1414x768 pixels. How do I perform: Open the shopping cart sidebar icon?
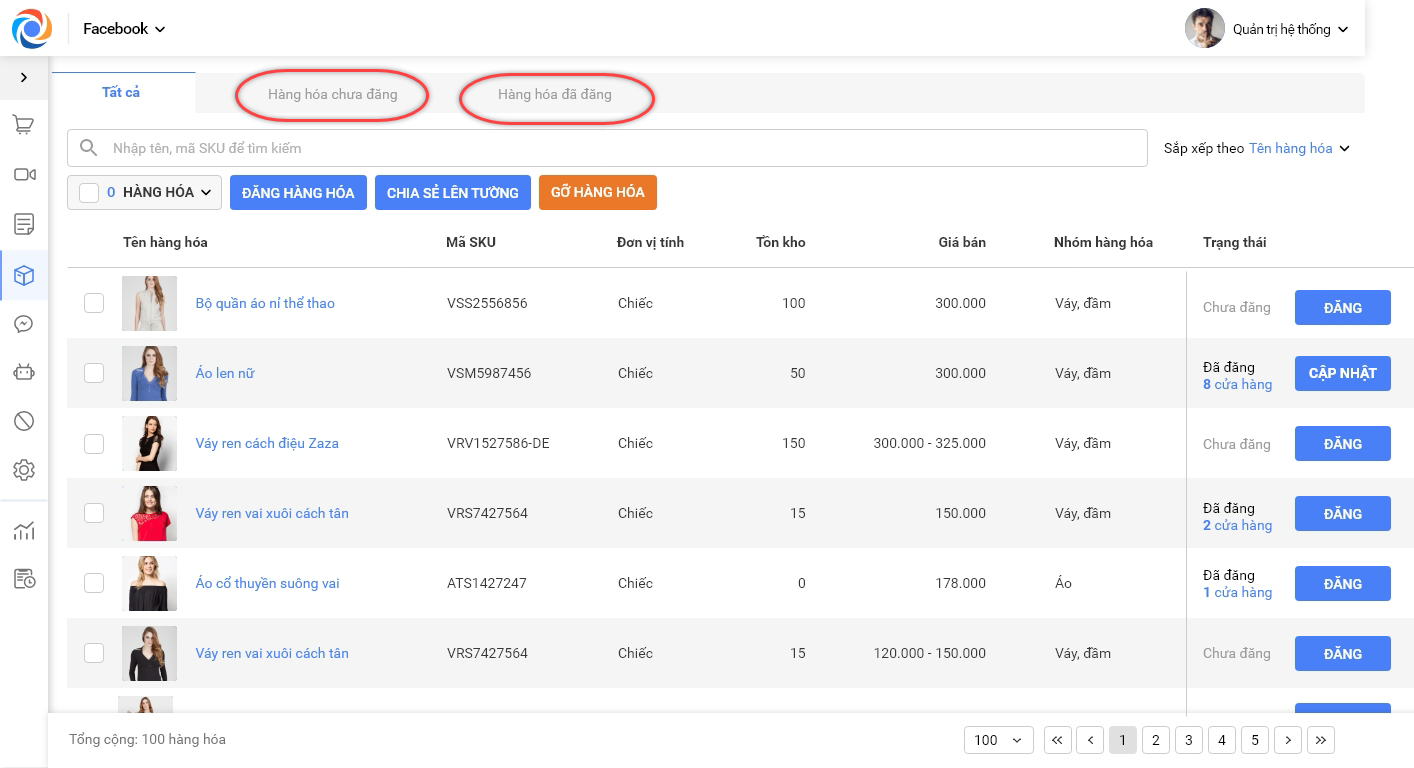[x=24, y=125]
